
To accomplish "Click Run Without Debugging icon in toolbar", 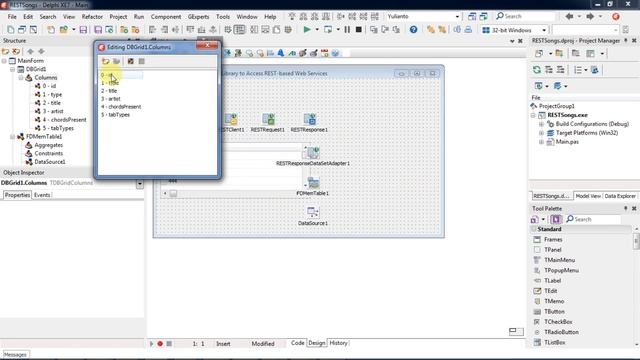I will tap(328, 29).
